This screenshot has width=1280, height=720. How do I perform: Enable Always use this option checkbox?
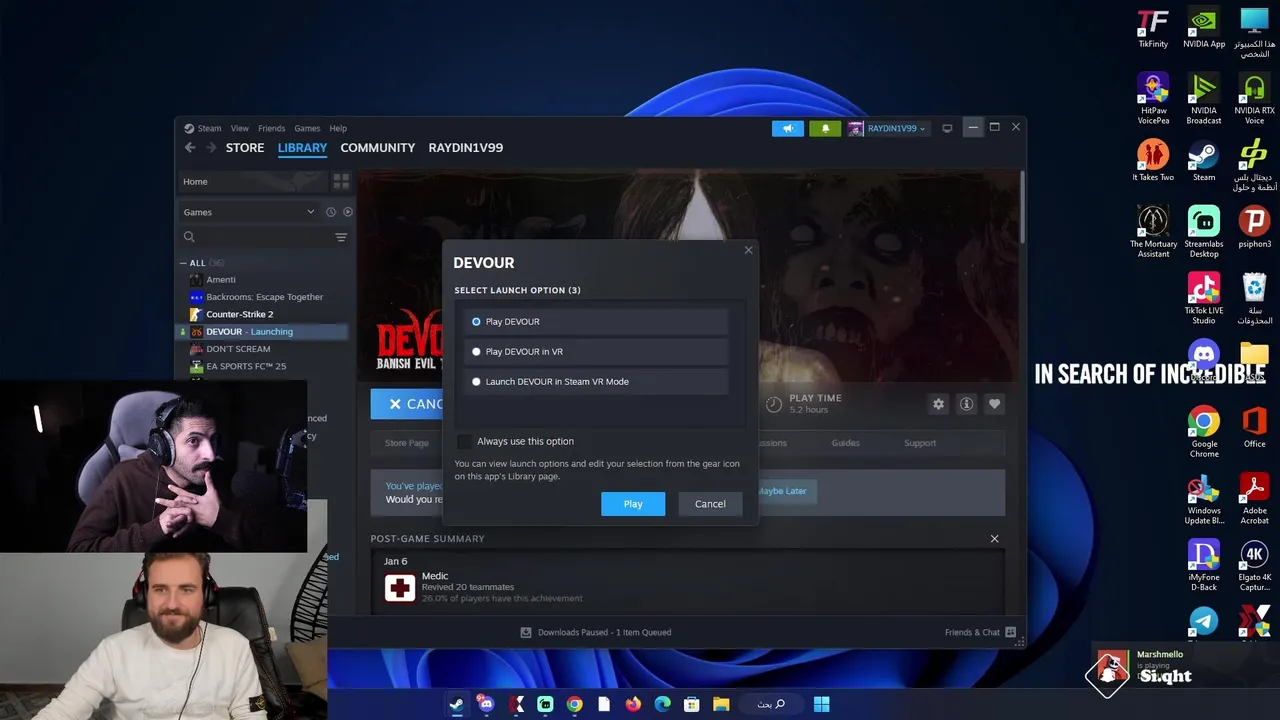[x=464, y=441]
